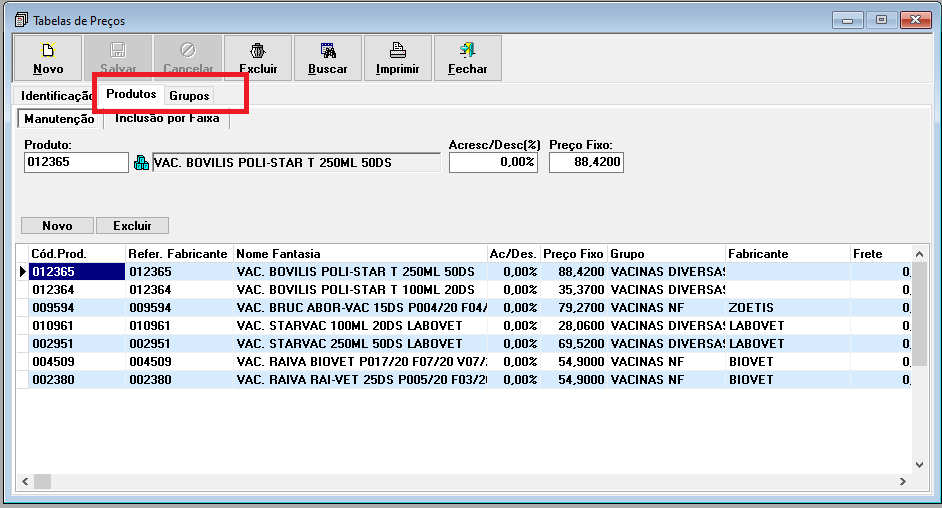This screenshot has width=942, height=508.
Task: Click horizontal scrollbar right arrow
Action: [x=902, y=482]
